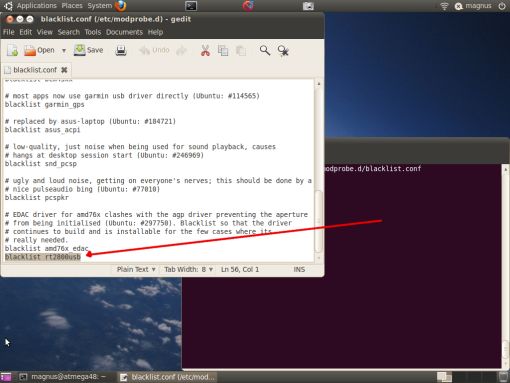Click the Copy icon in toolbar

click(223, 50)
